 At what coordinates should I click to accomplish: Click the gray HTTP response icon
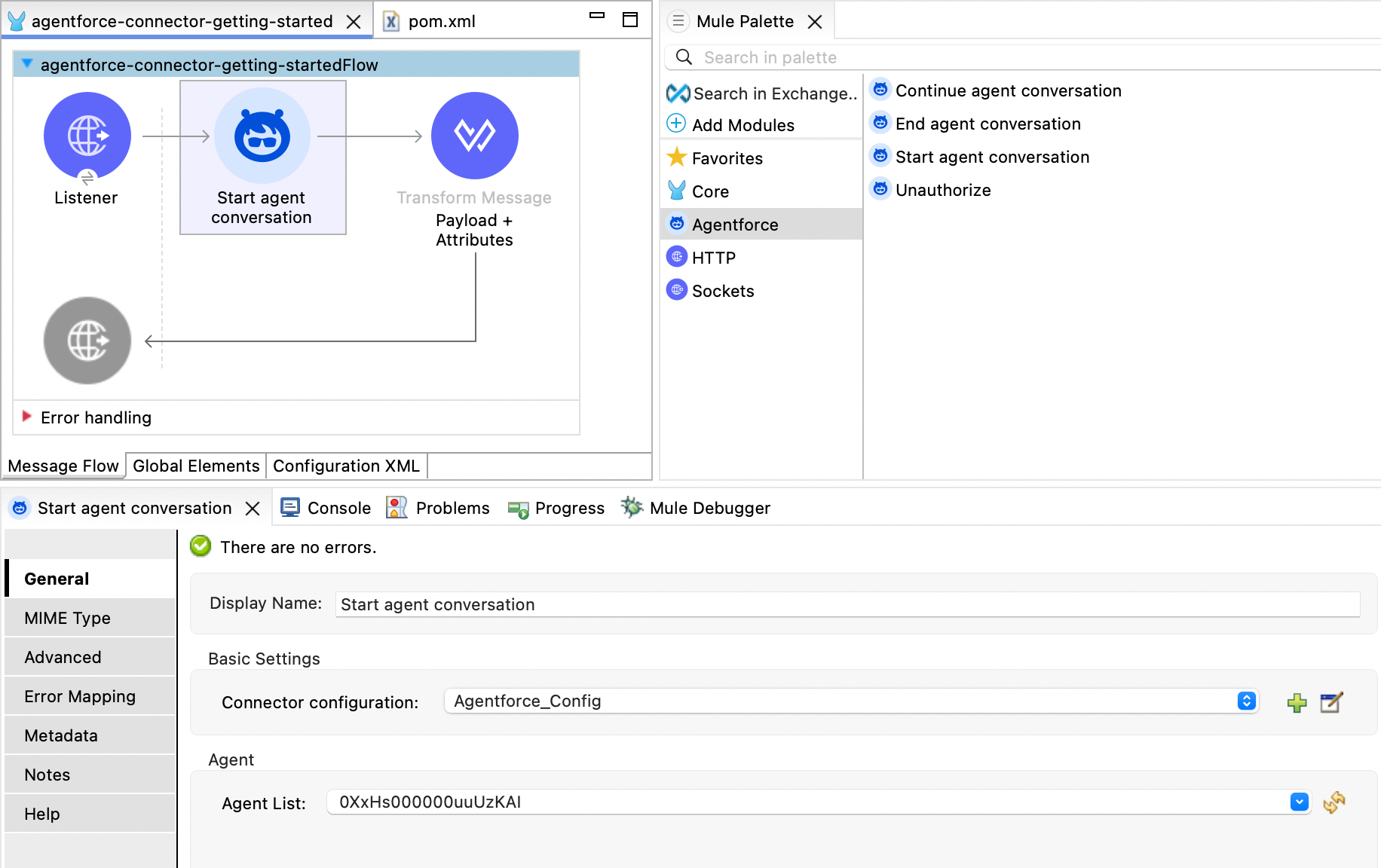point(87,341)
